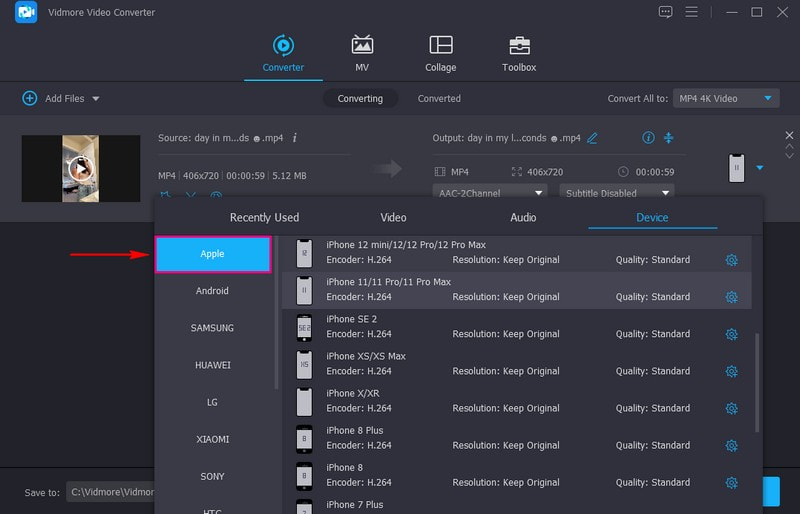Open the Toolbox section
Image resolution: width=800 pixels, height=514 pixels.
pyautogui.click(x=518, y=54)
